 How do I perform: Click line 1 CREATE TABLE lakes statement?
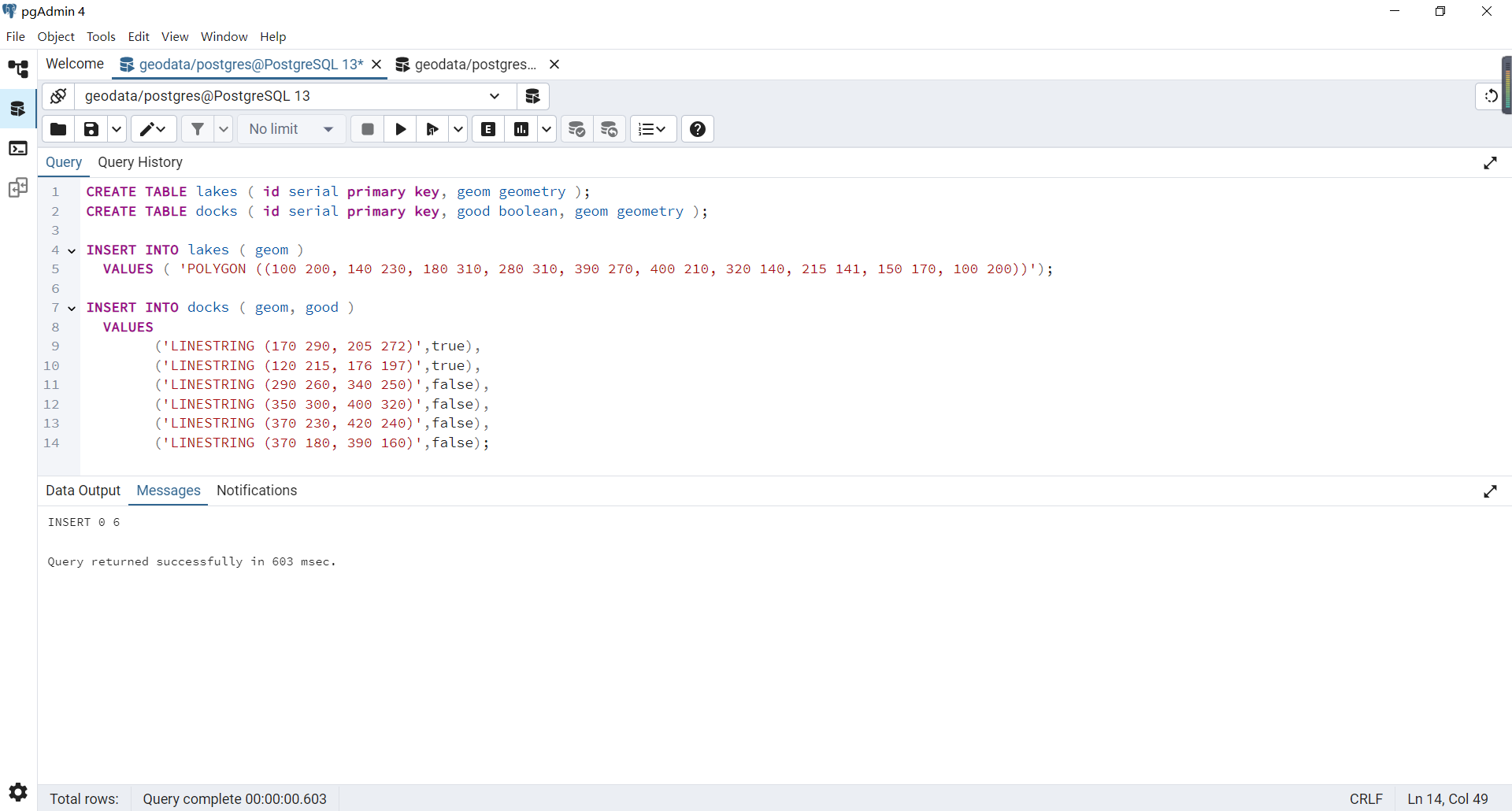pyautogui.click(x=338, y=192)
